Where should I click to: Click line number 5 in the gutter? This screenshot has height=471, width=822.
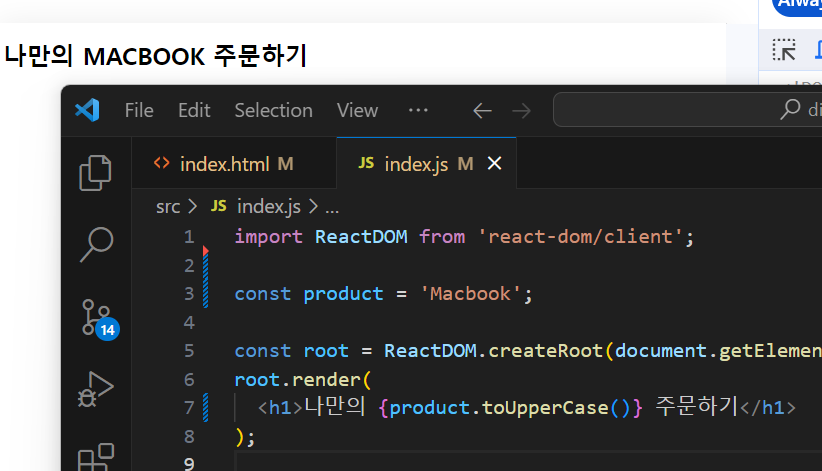point(189,350)
